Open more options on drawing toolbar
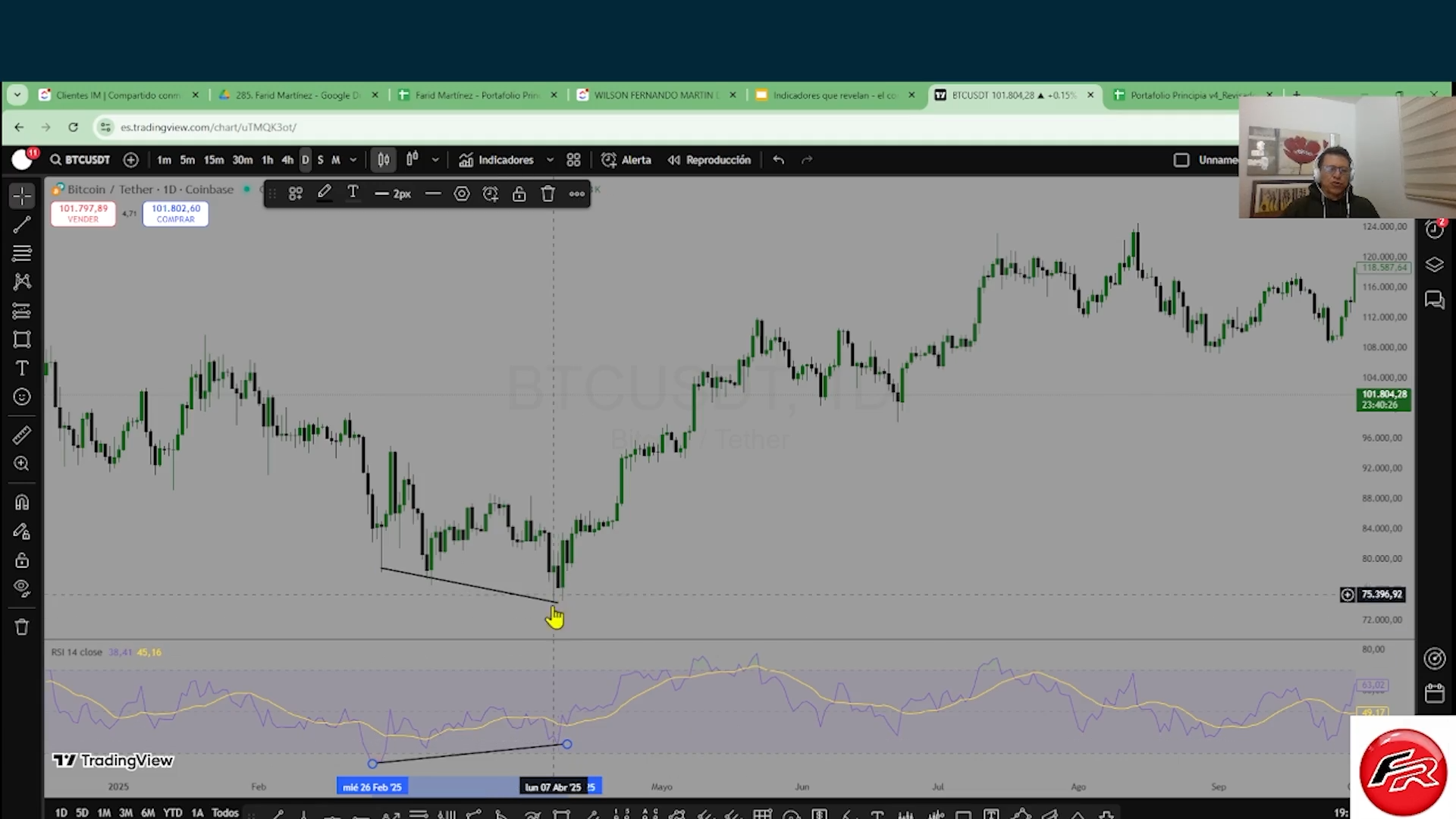This screenshot has width=1456, height=819. (x=577, y=194)
